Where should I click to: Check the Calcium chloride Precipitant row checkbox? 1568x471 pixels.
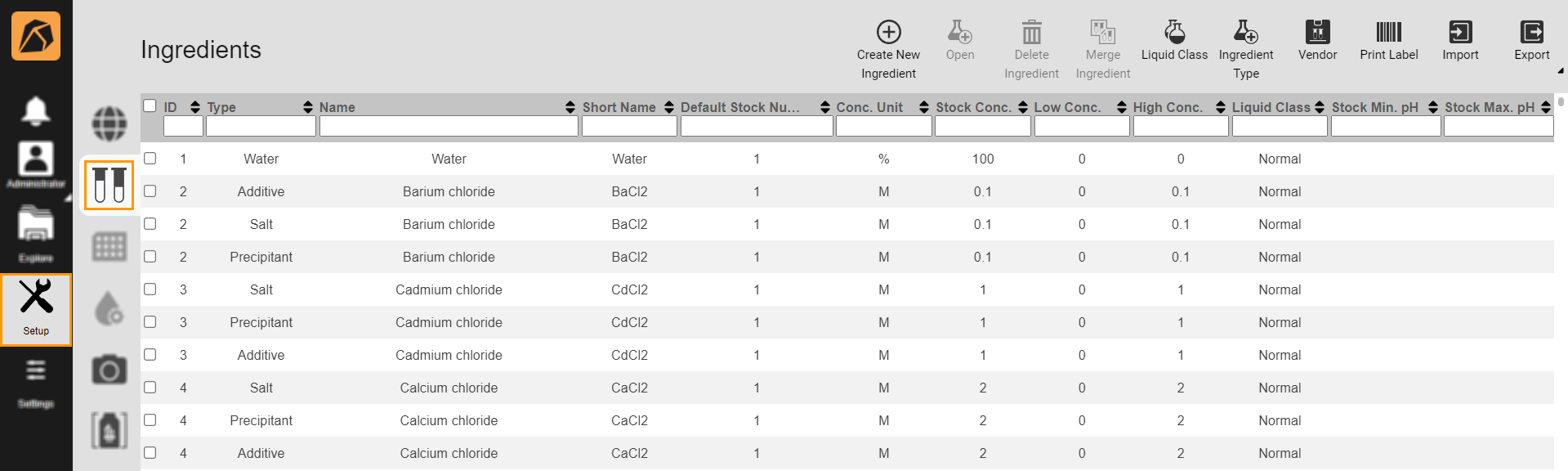pyautogui.click(x=150, y=419)
